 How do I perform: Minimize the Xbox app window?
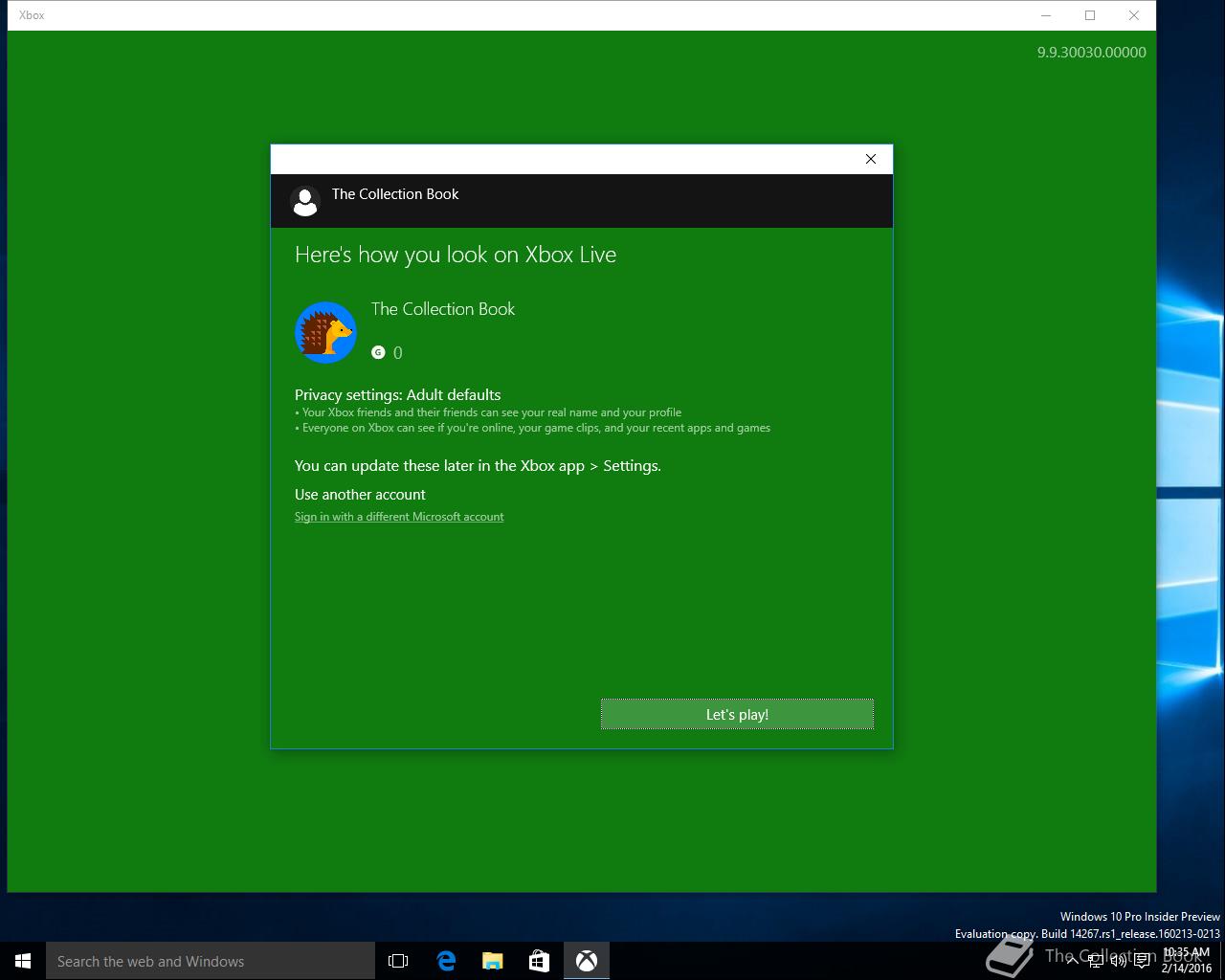click(1046, 15)
